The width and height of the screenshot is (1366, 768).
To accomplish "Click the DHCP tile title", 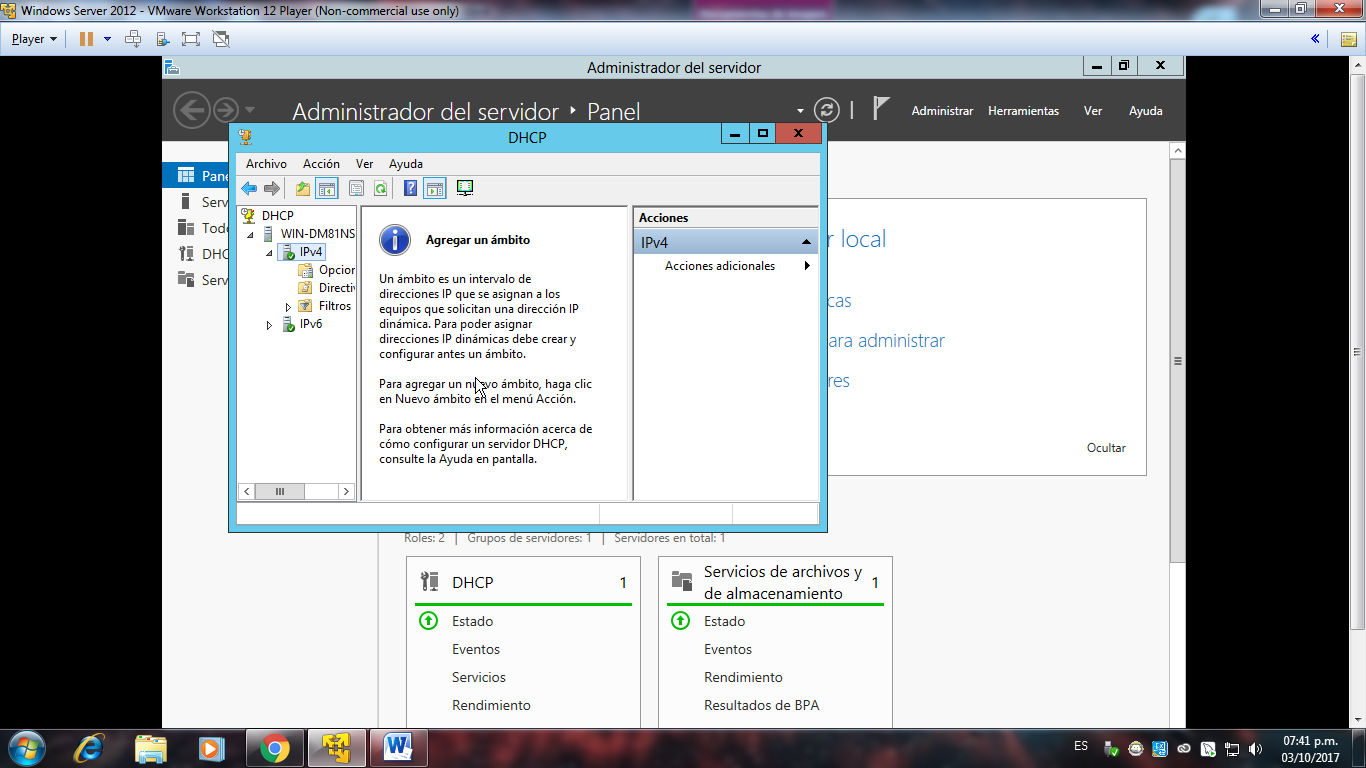I will (x=472, y=582).
